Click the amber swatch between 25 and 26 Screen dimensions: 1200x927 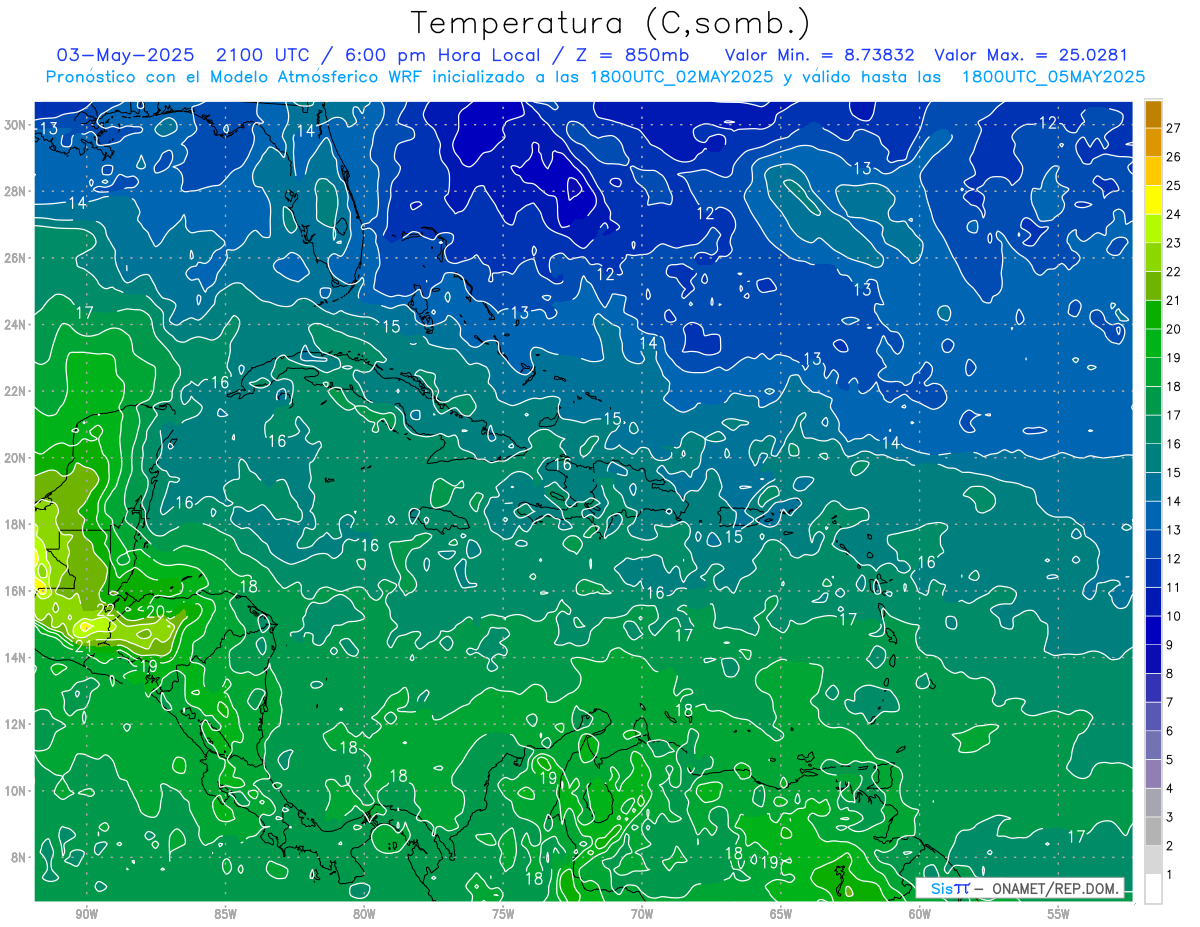(x=1153, y=170)
